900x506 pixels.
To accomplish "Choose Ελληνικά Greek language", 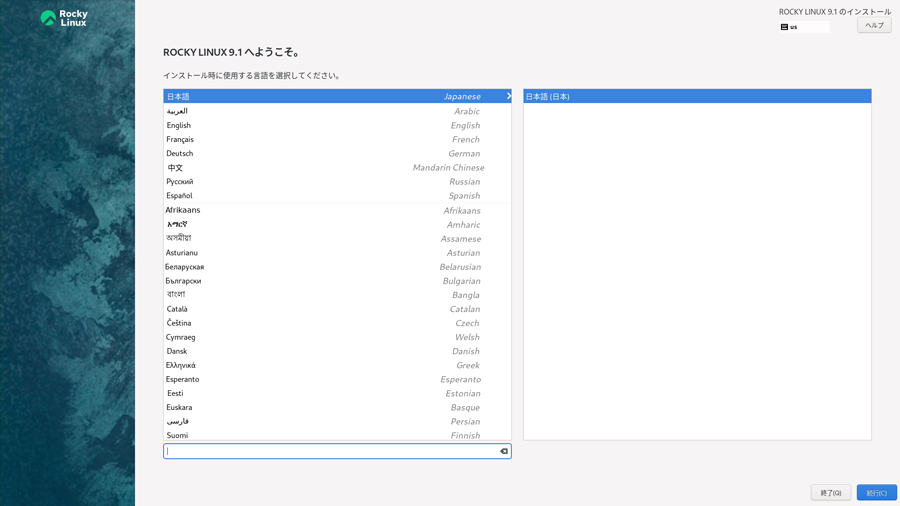I will 337,365.
